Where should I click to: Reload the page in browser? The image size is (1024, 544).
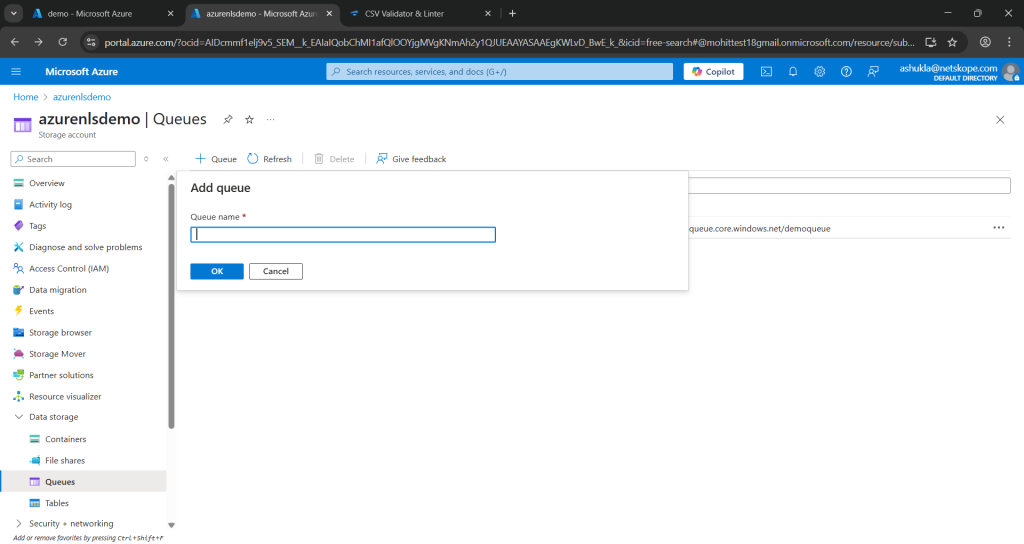(x=63, y=42)
